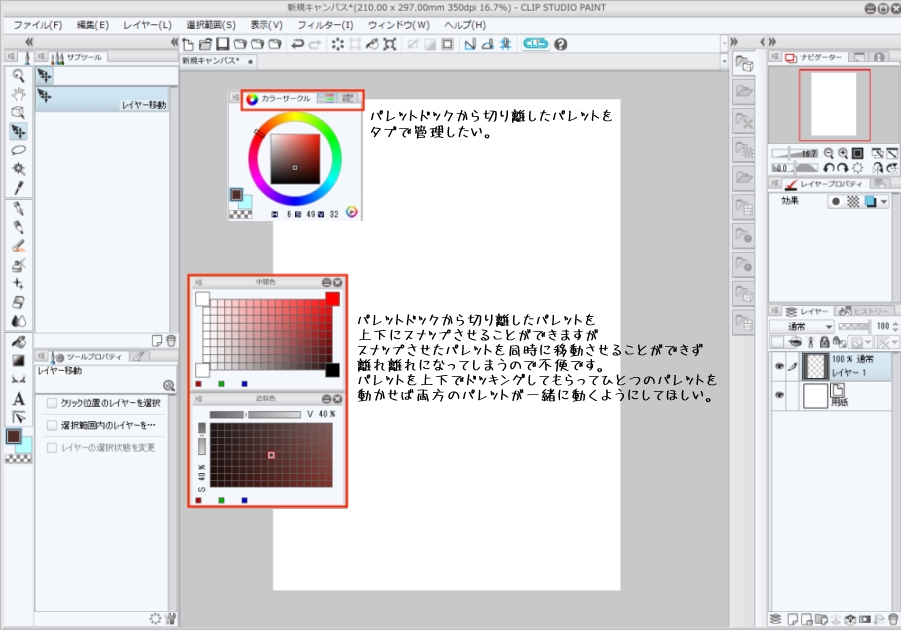Select the Eyedropper tool

click(18, 188)
